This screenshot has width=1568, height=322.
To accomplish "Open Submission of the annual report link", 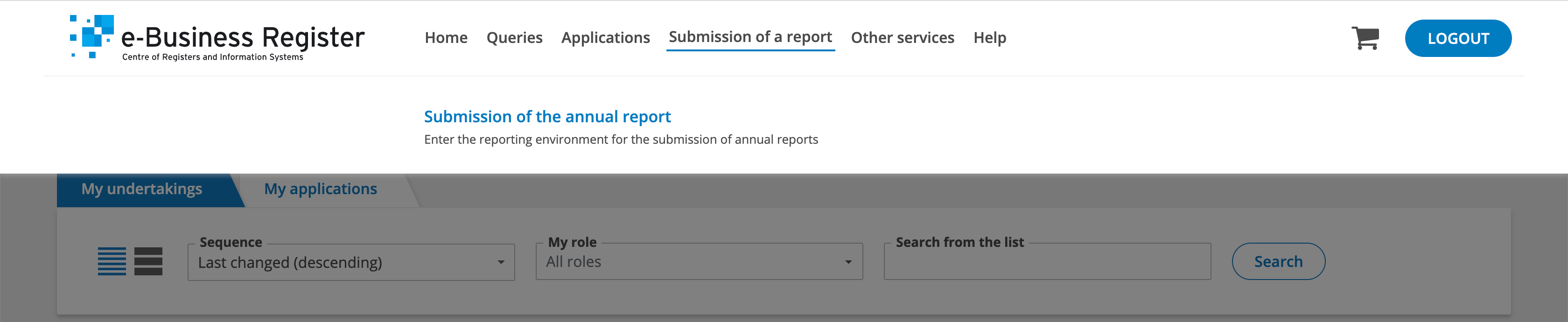I will pos(547,116).
